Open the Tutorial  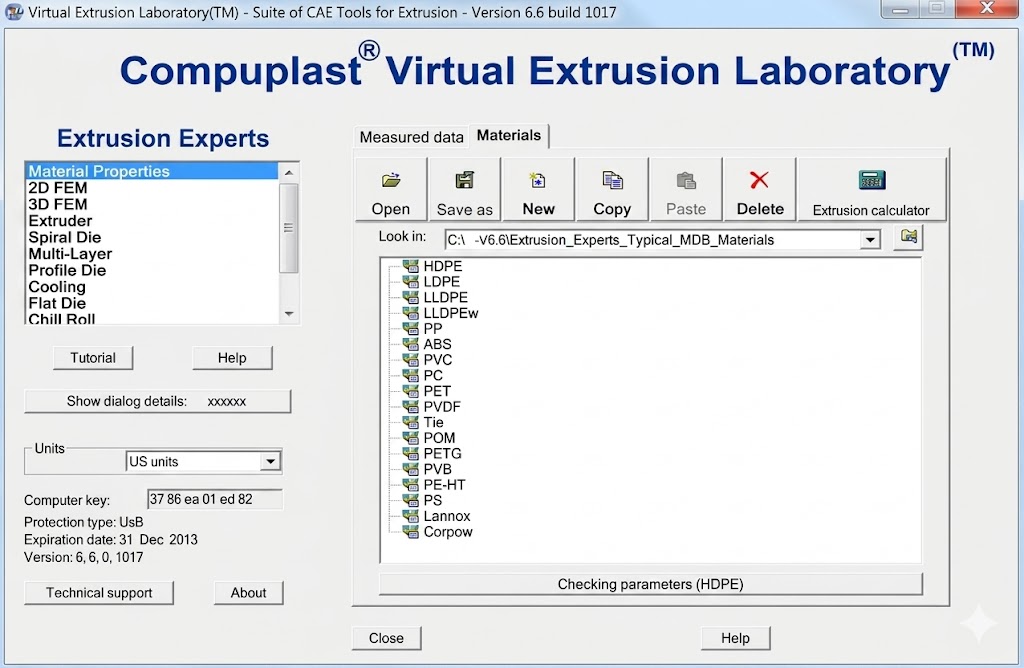click(93, 358)
